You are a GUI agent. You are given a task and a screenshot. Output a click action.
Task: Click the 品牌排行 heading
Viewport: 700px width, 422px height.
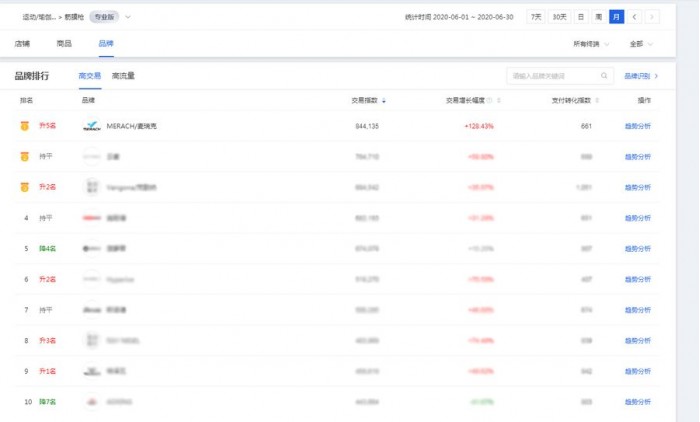pos(32,76)
